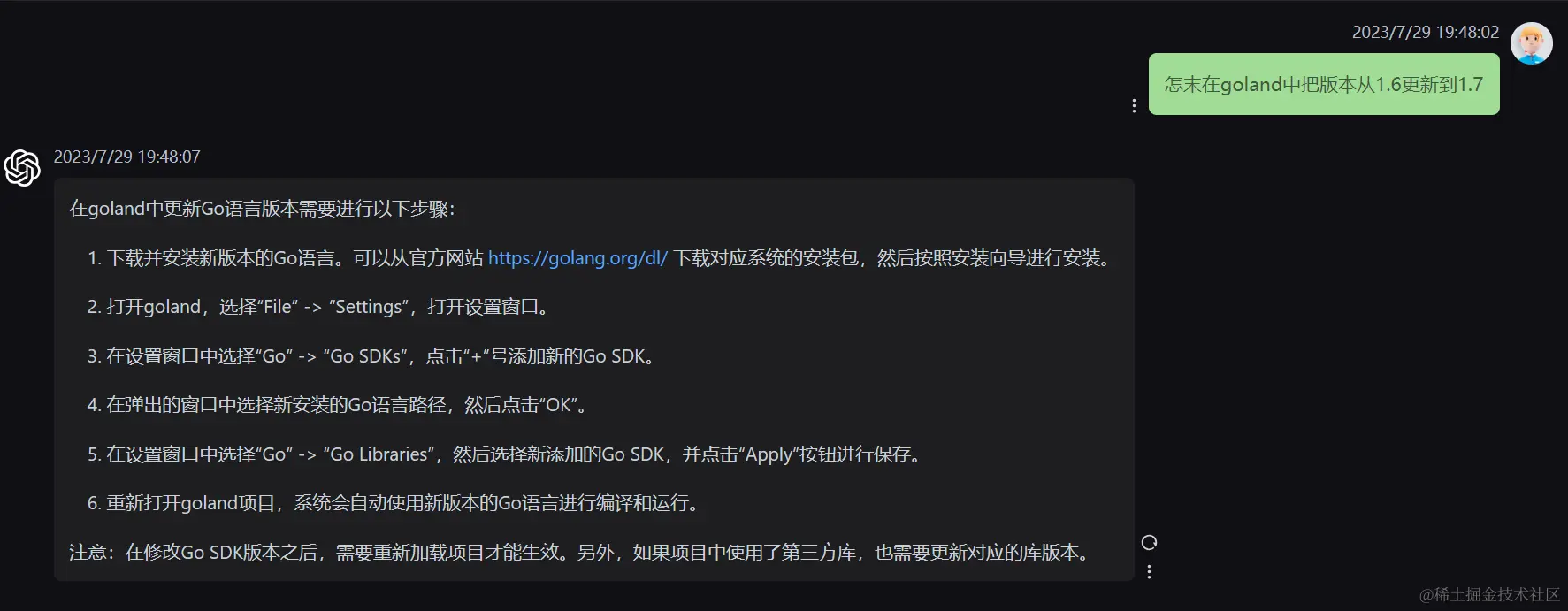Image resolution: width=1568 pixels, height=611 pixels.
Task: Click the user message timestamp 19:48:02
Action: coord(1425,32)
